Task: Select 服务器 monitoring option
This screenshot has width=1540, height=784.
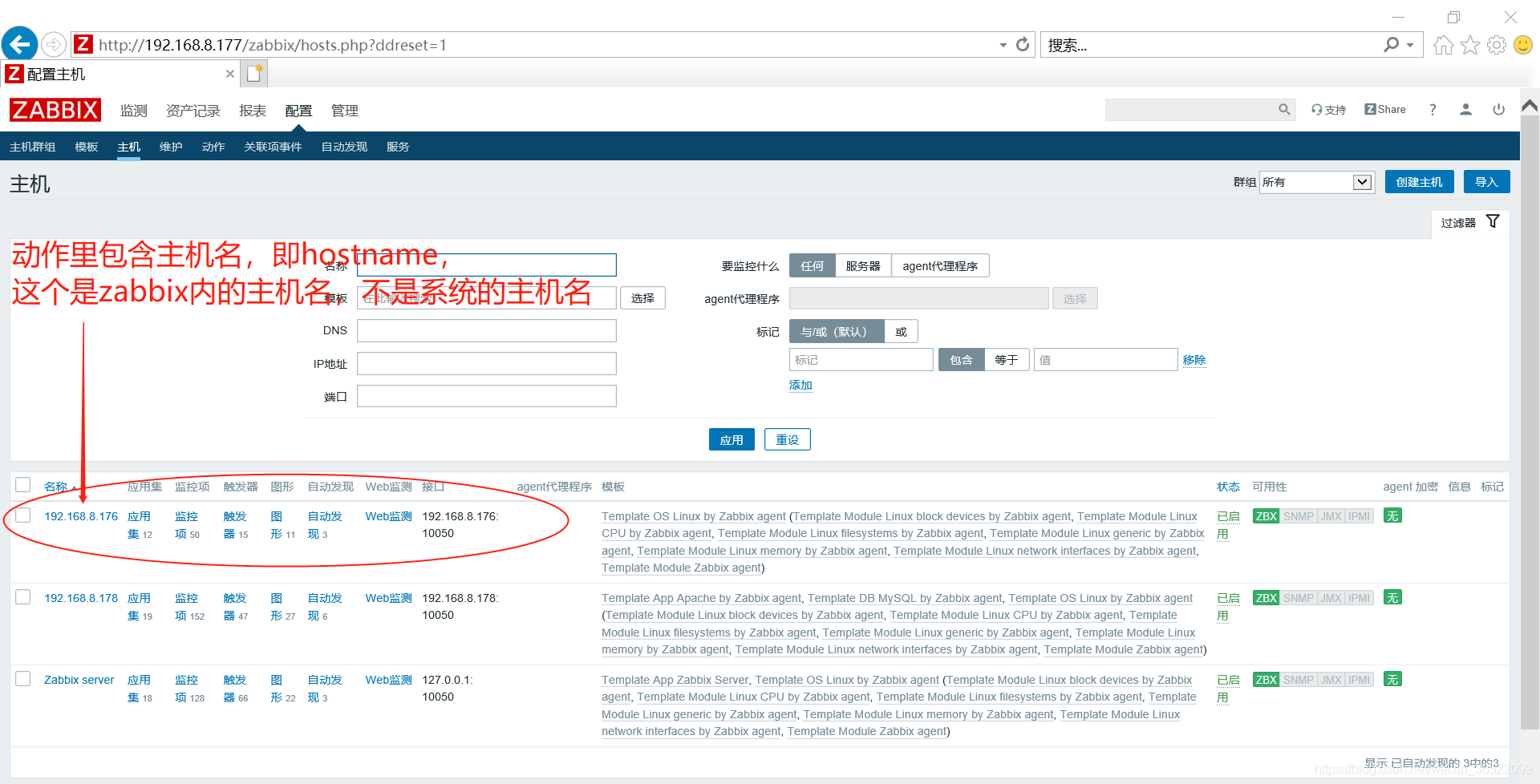Action: click(x=863, y=266)
